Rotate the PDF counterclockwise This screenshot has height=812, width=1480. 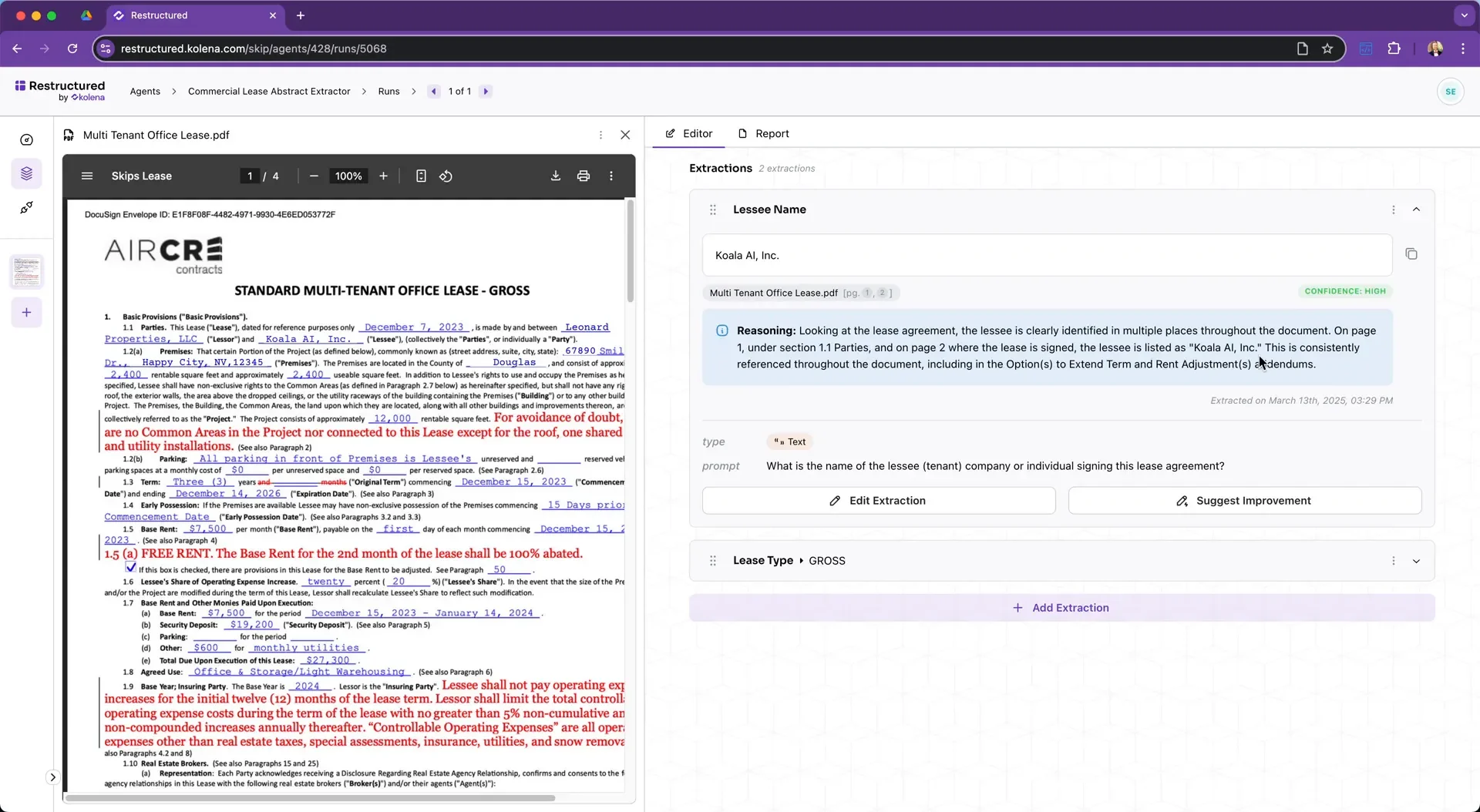point(446,176)
